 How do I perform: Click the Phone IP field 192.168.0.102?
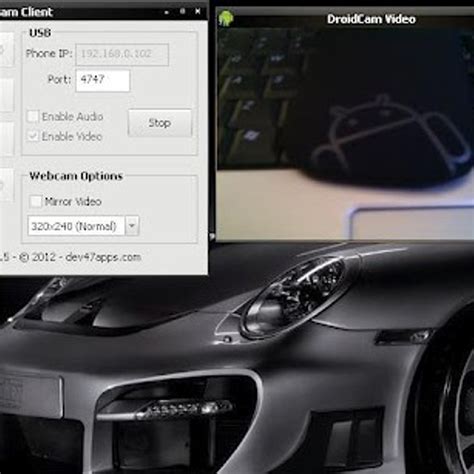point(122,54)
